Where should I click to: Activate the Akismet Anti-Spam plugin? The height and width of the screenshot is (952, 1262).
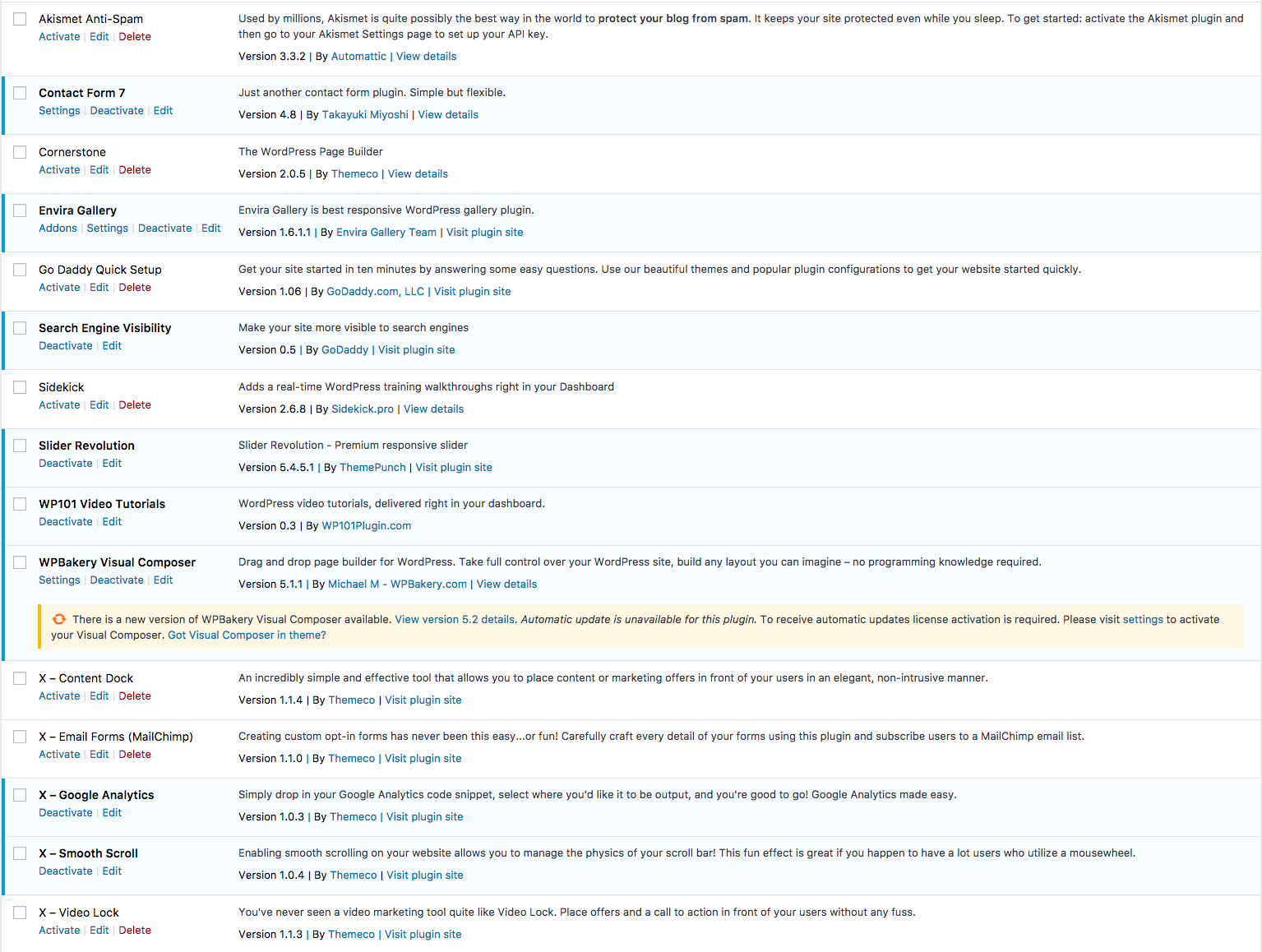tap(59, 36)
